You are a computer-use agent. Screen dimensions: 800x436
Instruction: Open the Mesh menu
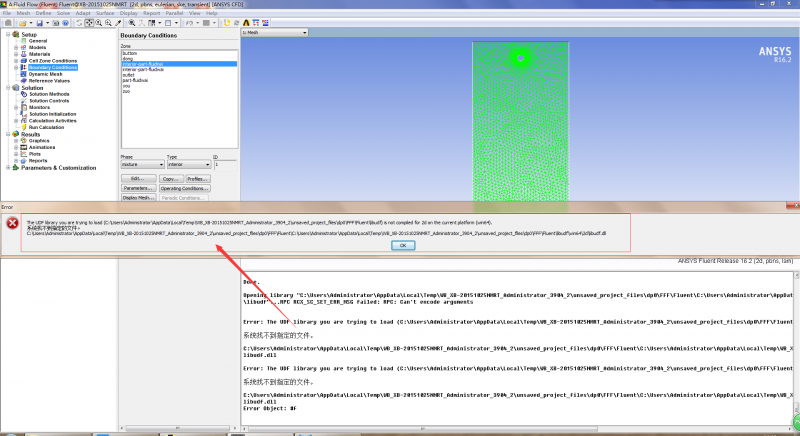pos(23,13)
